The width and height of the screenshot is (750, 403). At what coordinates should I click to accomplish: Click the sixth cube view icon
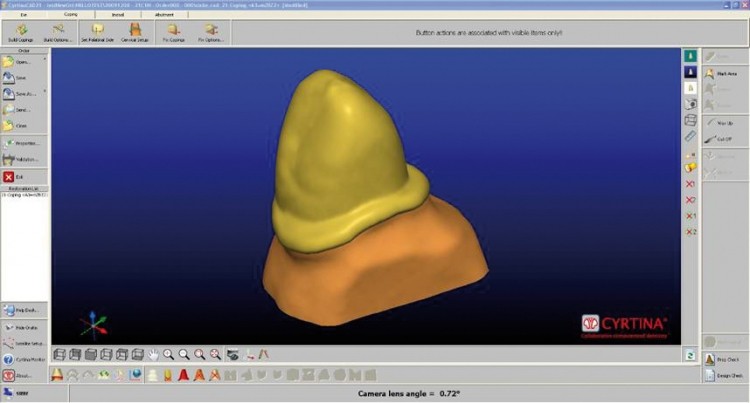click(138, 354)
